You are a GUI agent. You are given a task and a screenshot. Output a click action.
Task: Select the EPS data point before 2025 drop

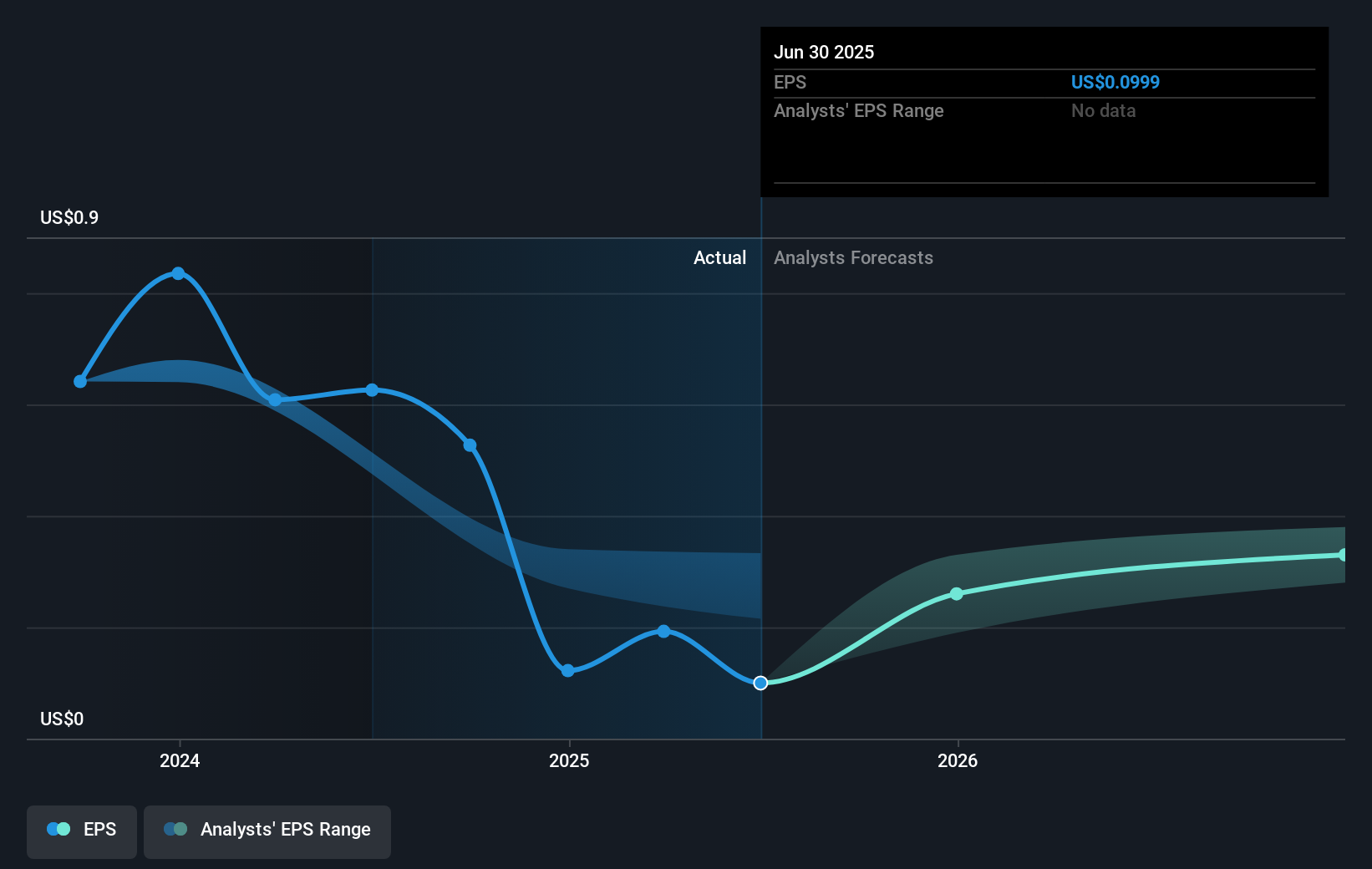tap(470, 445)
